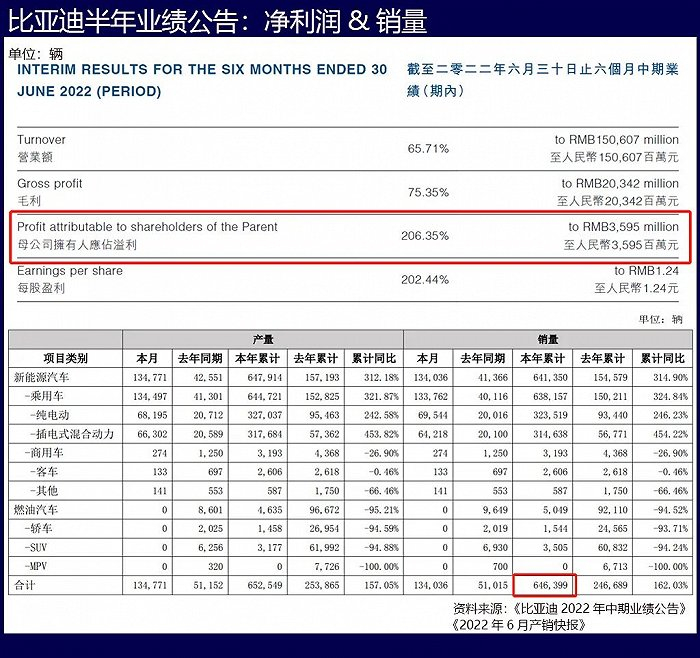Select the 65.71% turnover growth figure
This screenshot has width=700, height=658.
pos(428,149)
